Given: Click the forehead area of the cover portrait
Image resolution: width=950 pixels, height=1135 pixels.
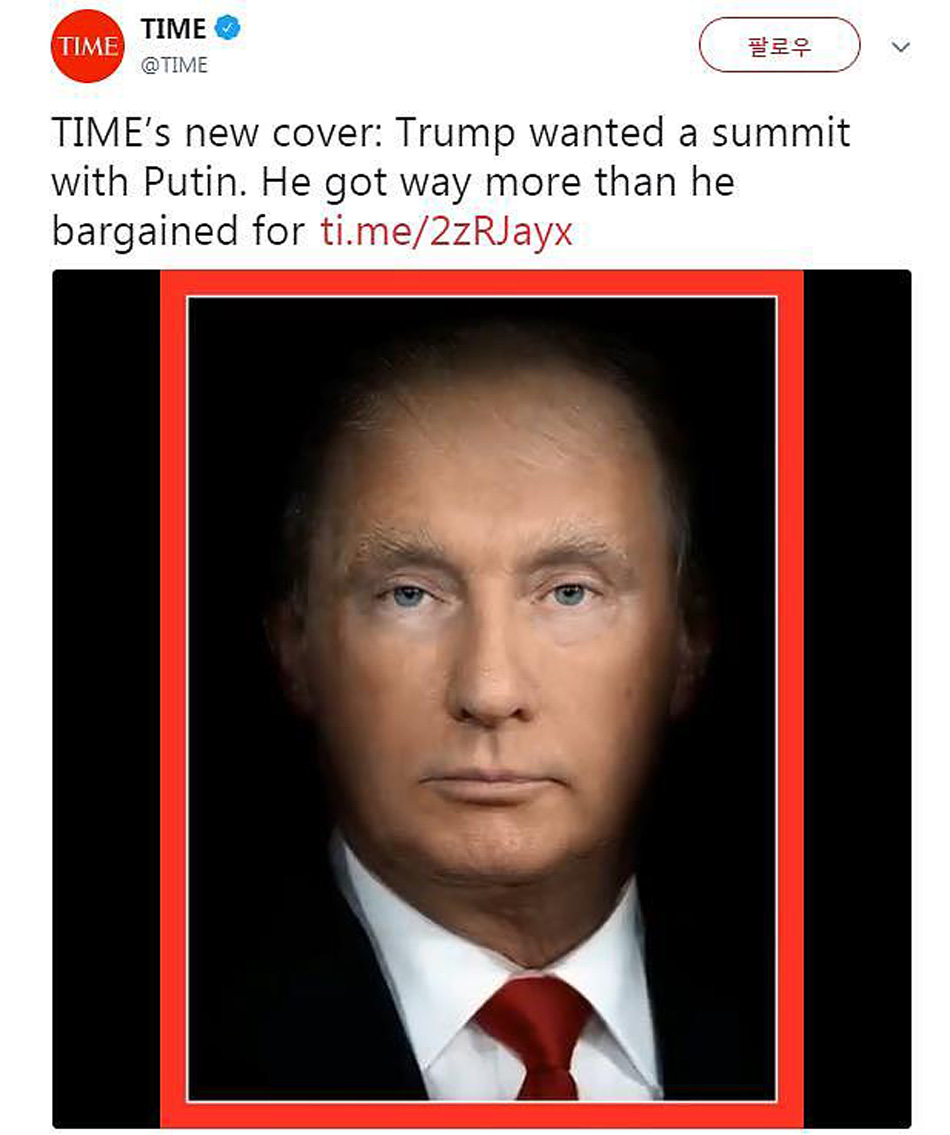Looking at the screenshot, I should coord(485,463).
